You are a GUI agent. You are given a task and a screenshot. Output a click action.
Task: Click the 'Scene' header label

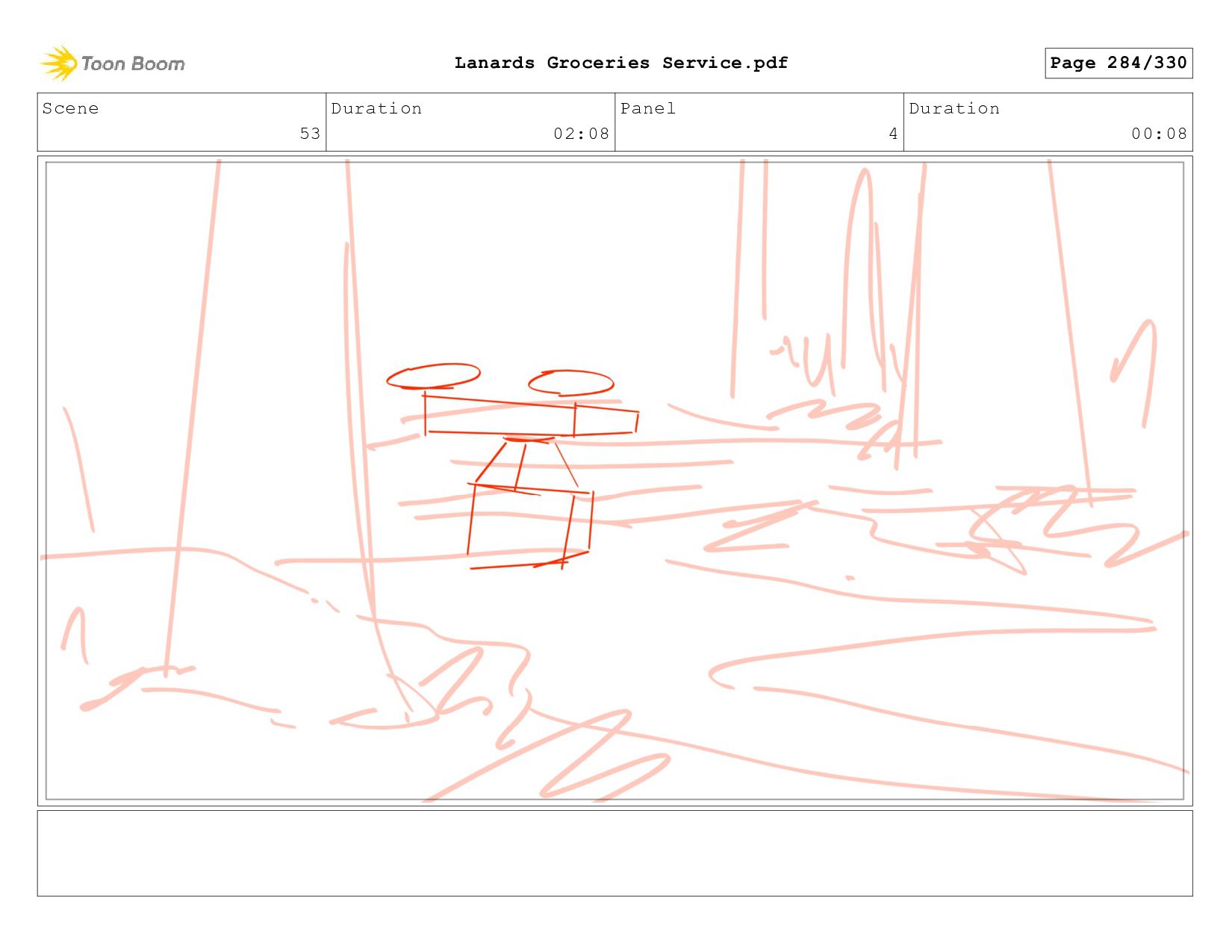(70, 109)
